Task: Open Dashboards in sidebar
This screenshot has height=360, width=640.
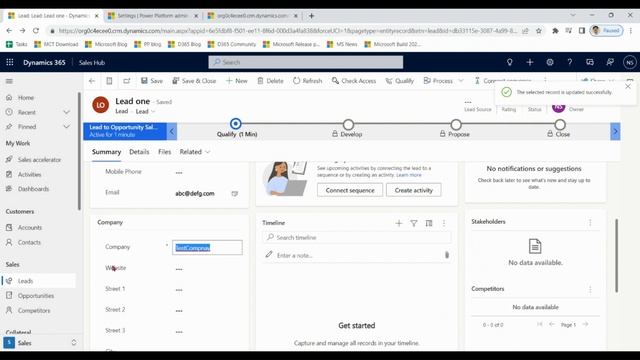Action: click(x=33, y=189)
